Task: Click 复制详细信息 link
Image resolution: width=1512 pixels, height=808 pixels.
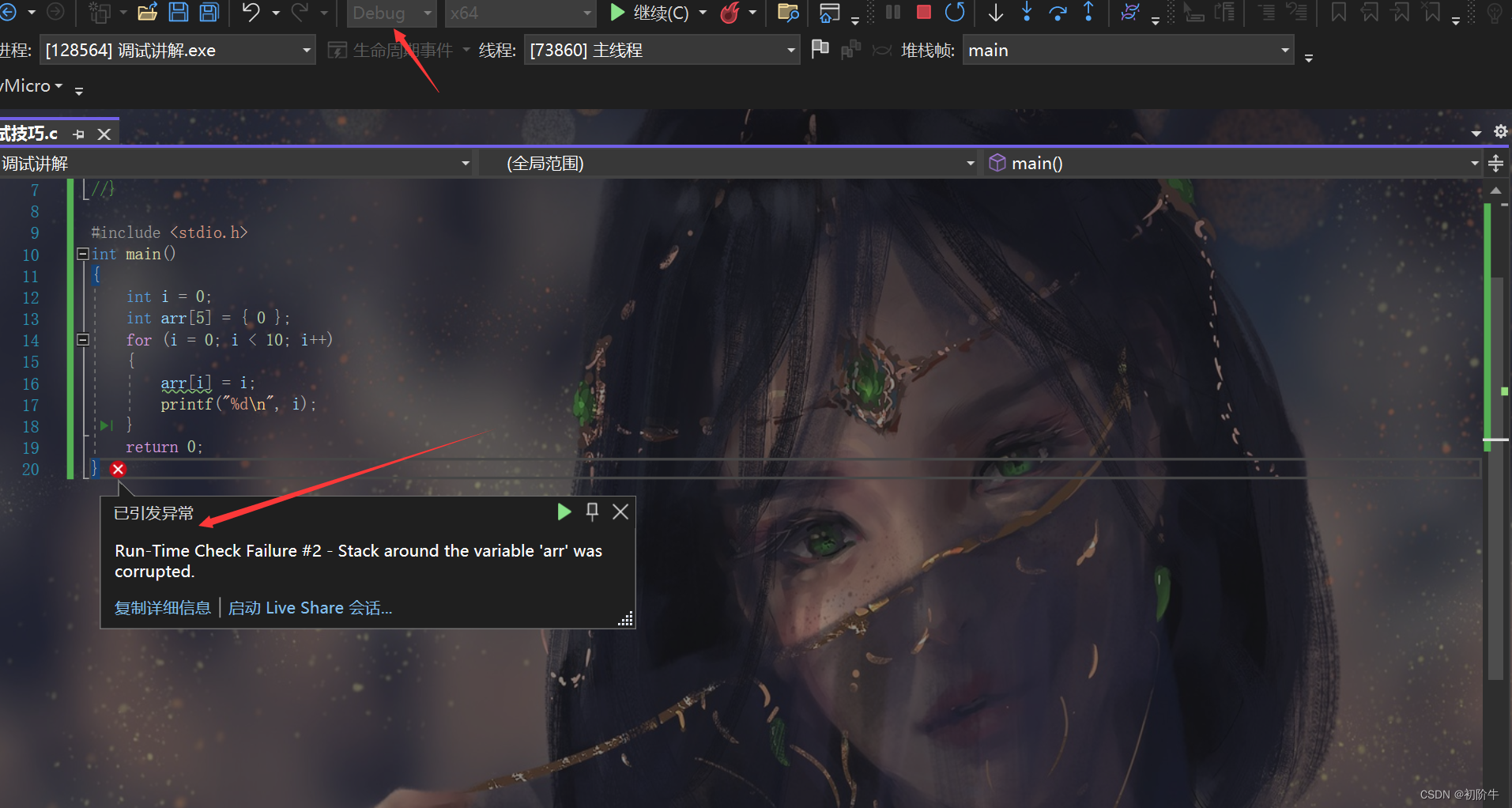Action: pos(163,608)
